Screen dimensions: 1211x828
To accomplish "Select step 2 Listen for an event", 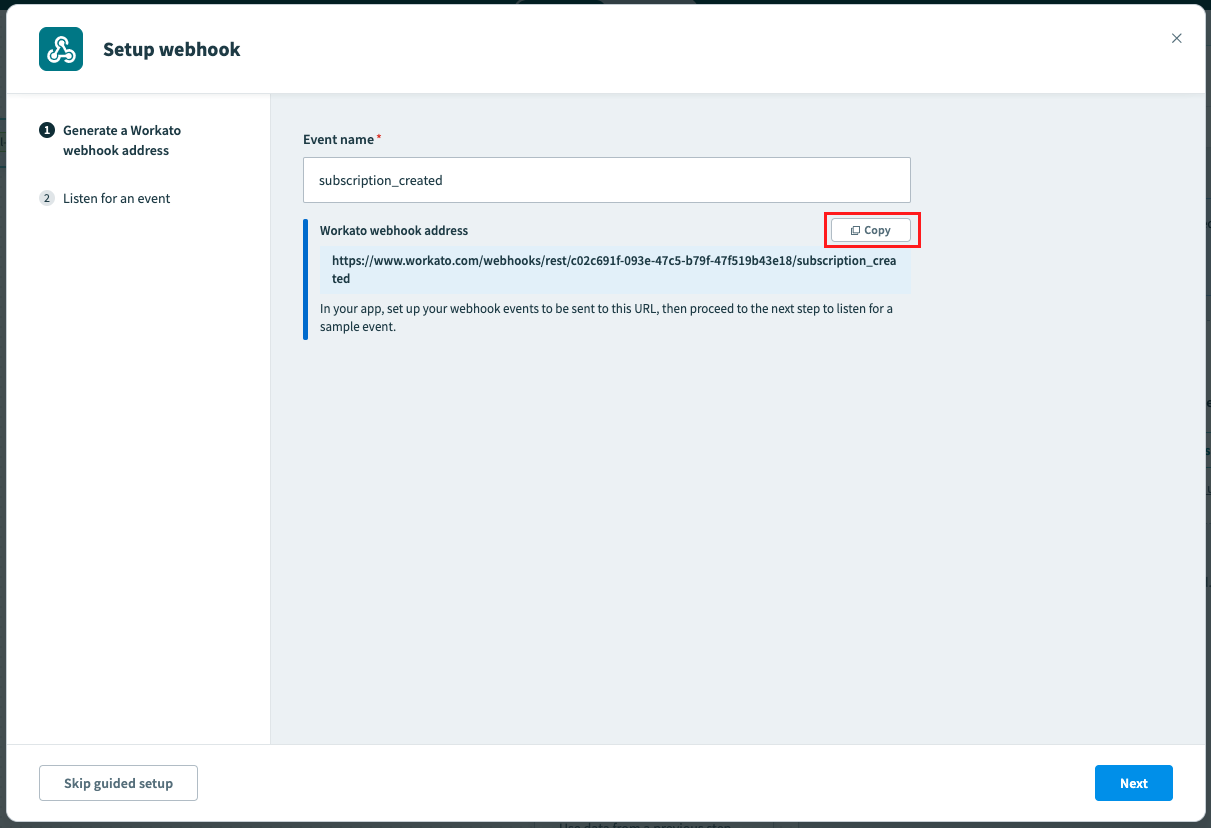I will (x=105, y=198).
